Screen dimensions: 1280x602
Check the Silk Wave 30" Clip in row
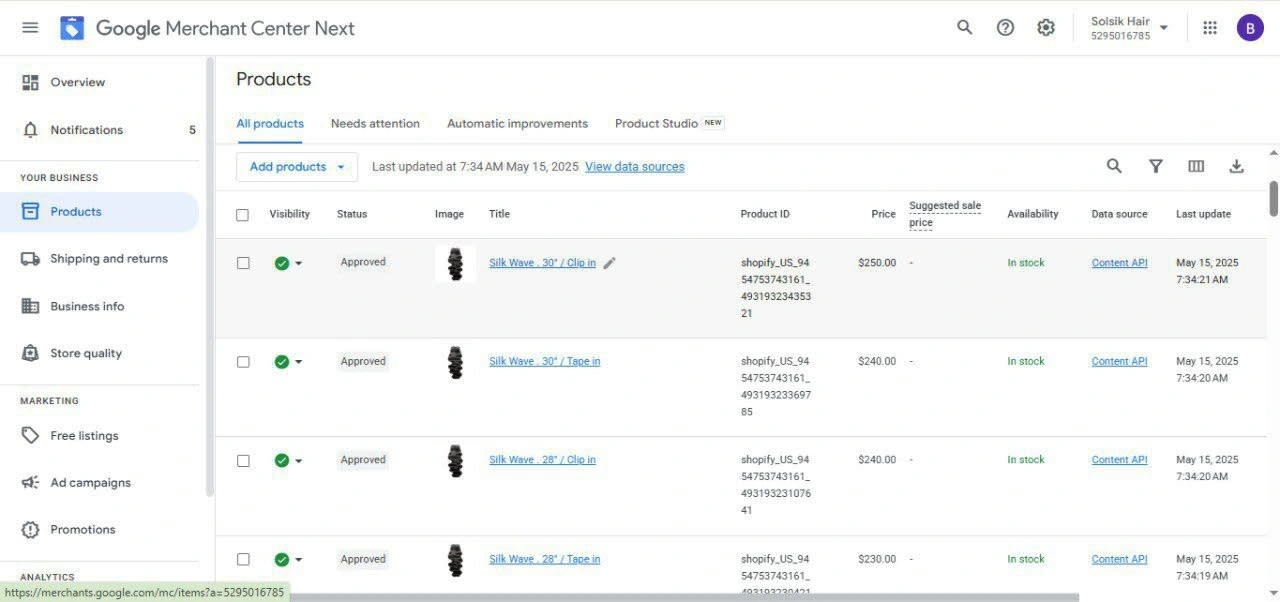(243, 263)
